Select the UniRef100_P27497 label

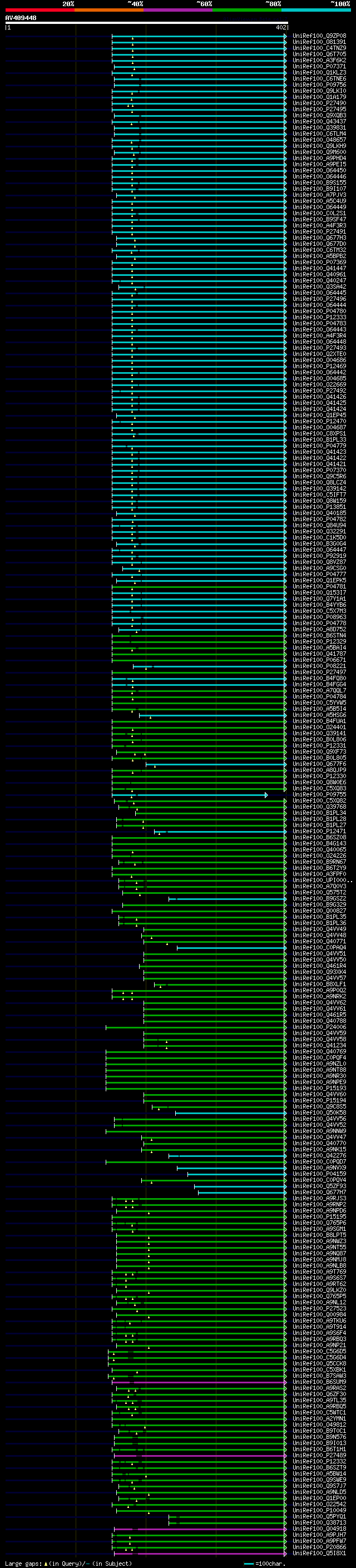coord(319,672)
